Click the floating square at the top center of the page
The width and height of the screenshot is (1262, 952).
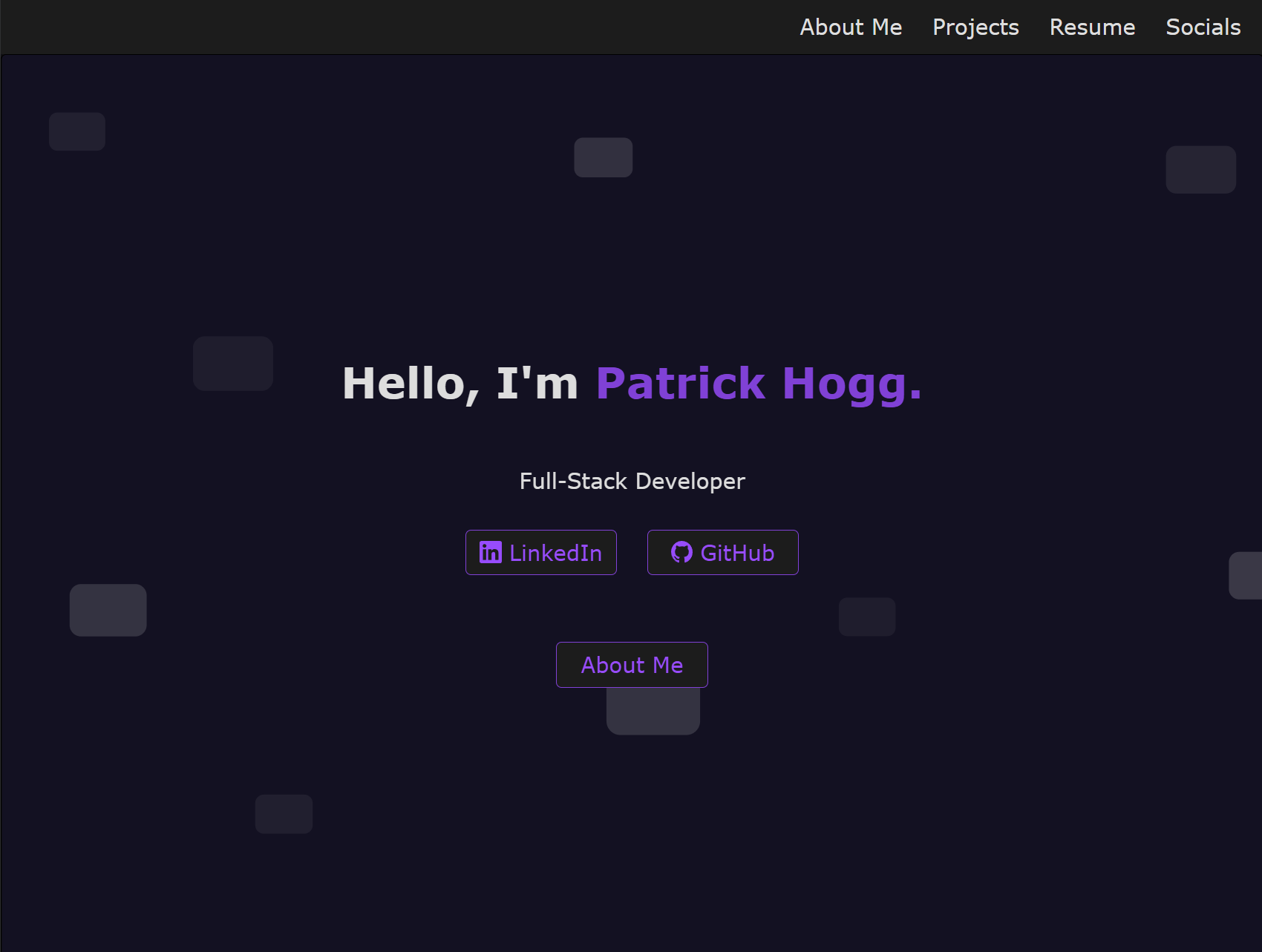click(x=603, y=157)
